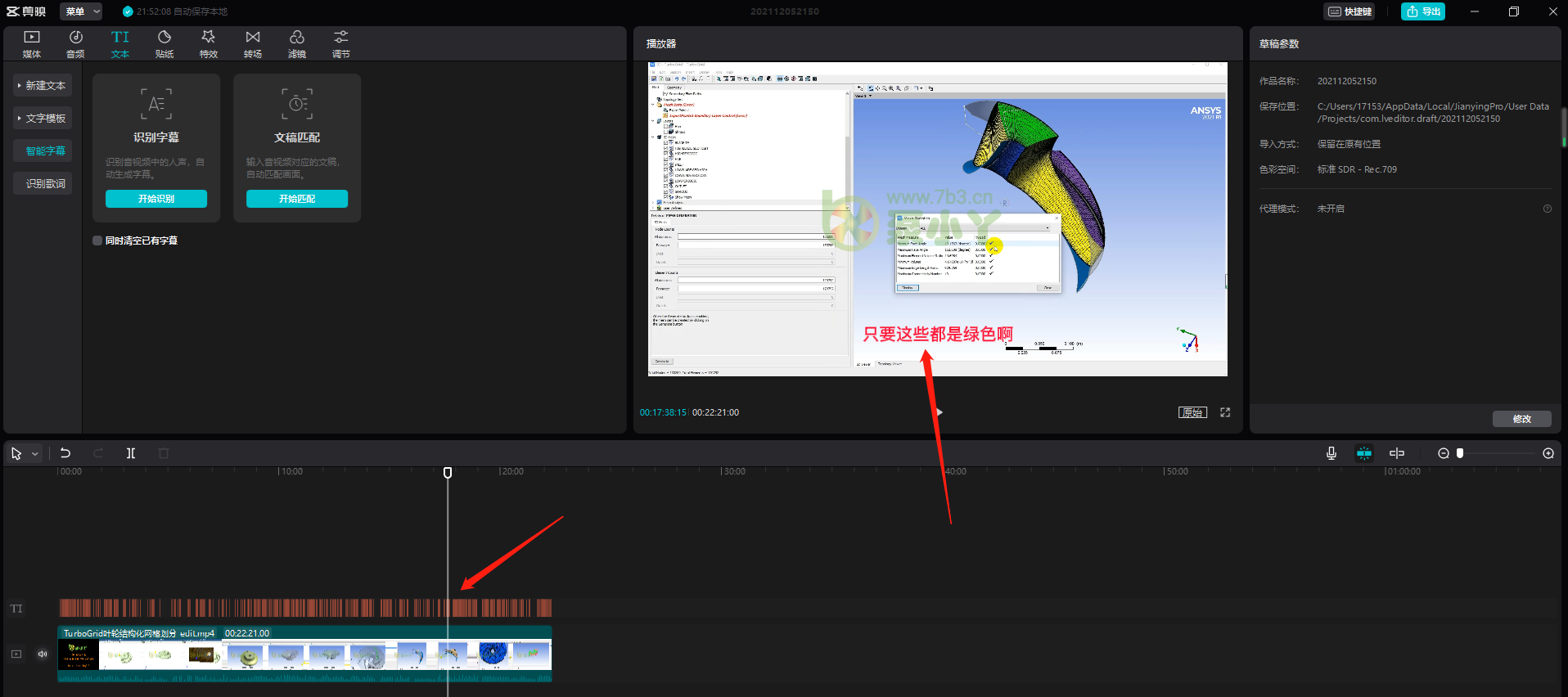Screen dimensions: 1568x697
Task: Open the 滤镜 filters panel
Action: [297, 43]
